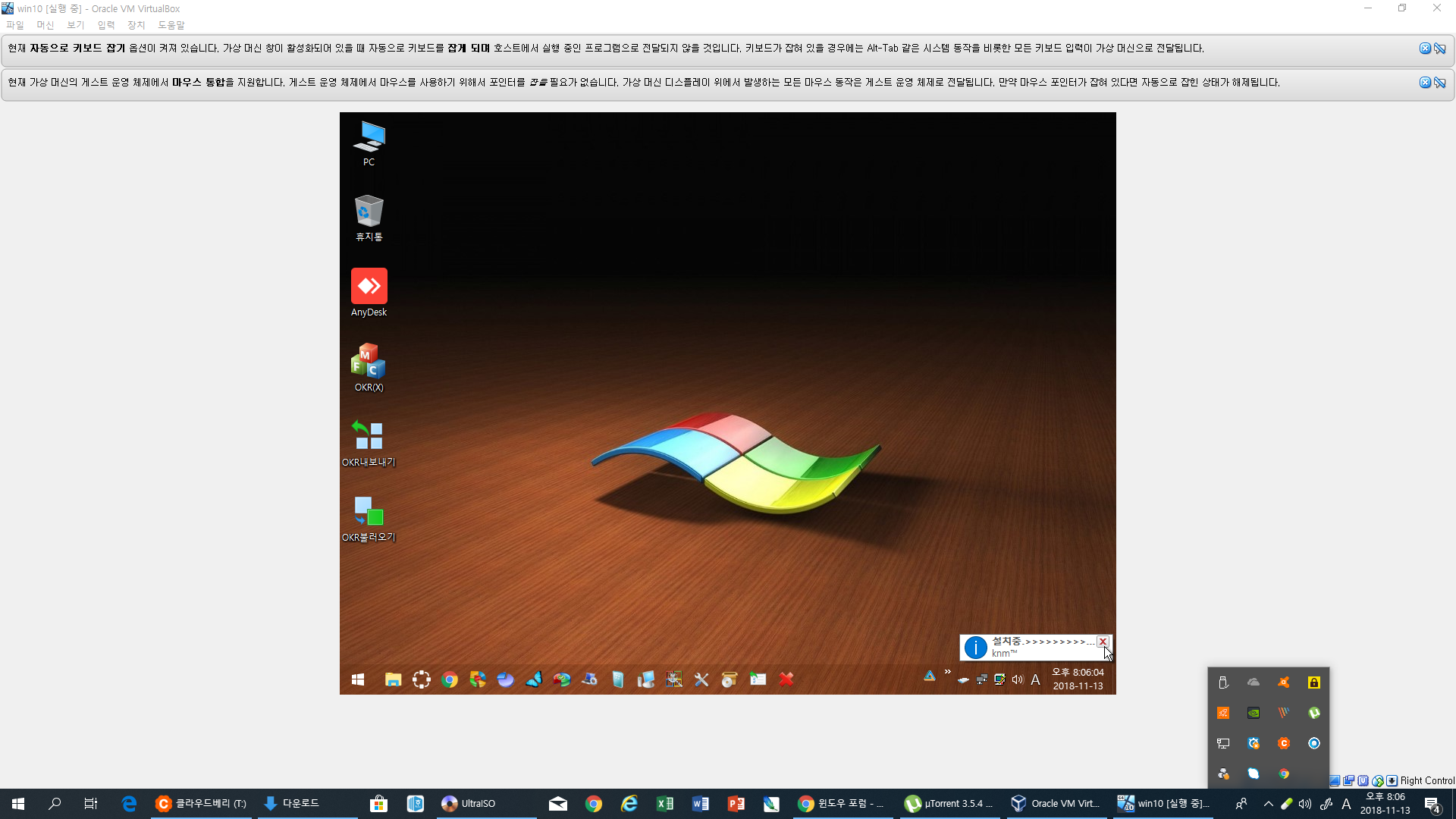Open host taskbar search
1456x819 pixels.
coord(55,804)
